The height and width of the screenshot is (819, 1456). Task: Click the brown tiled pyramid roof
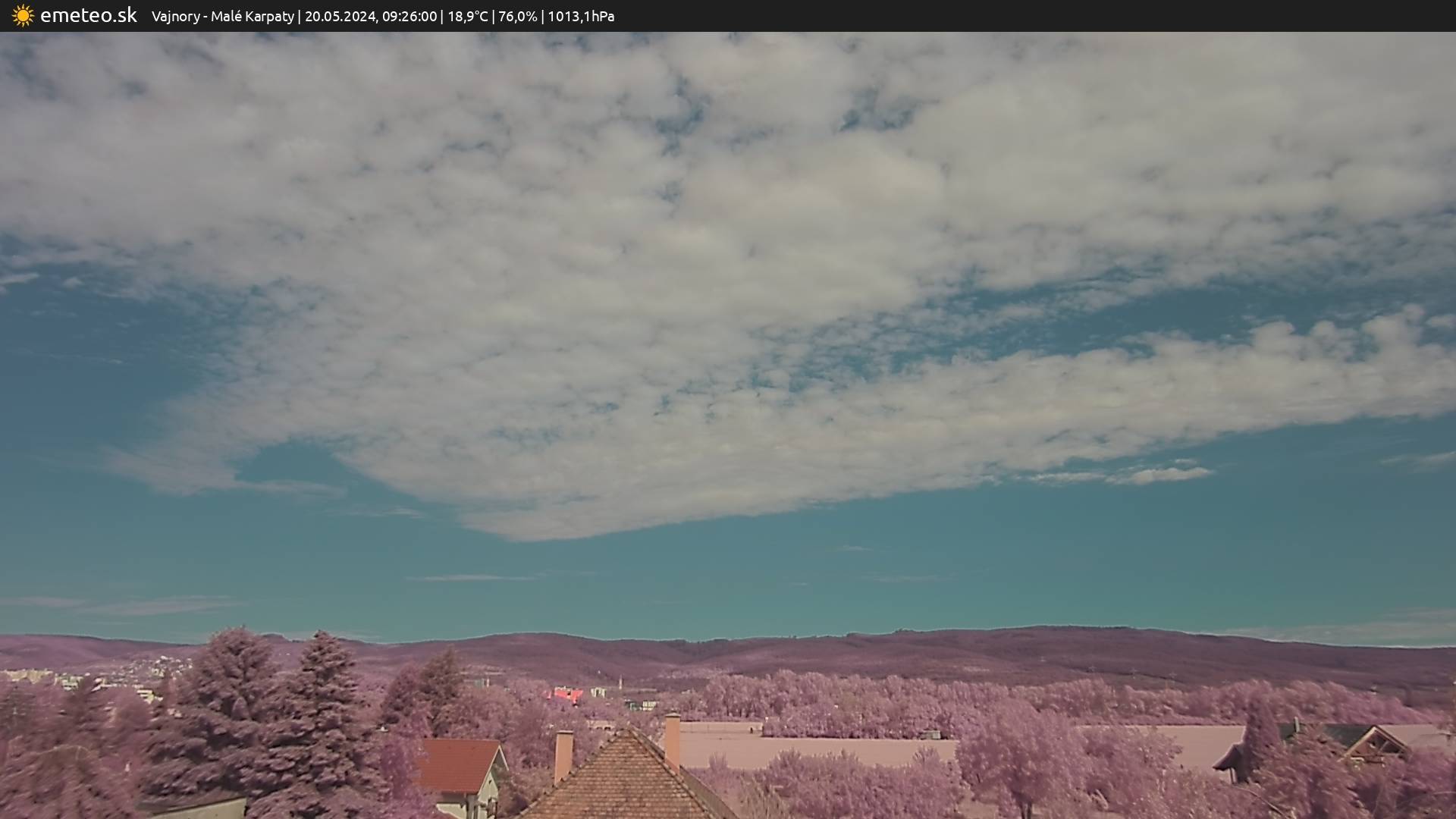coord(627,781)
